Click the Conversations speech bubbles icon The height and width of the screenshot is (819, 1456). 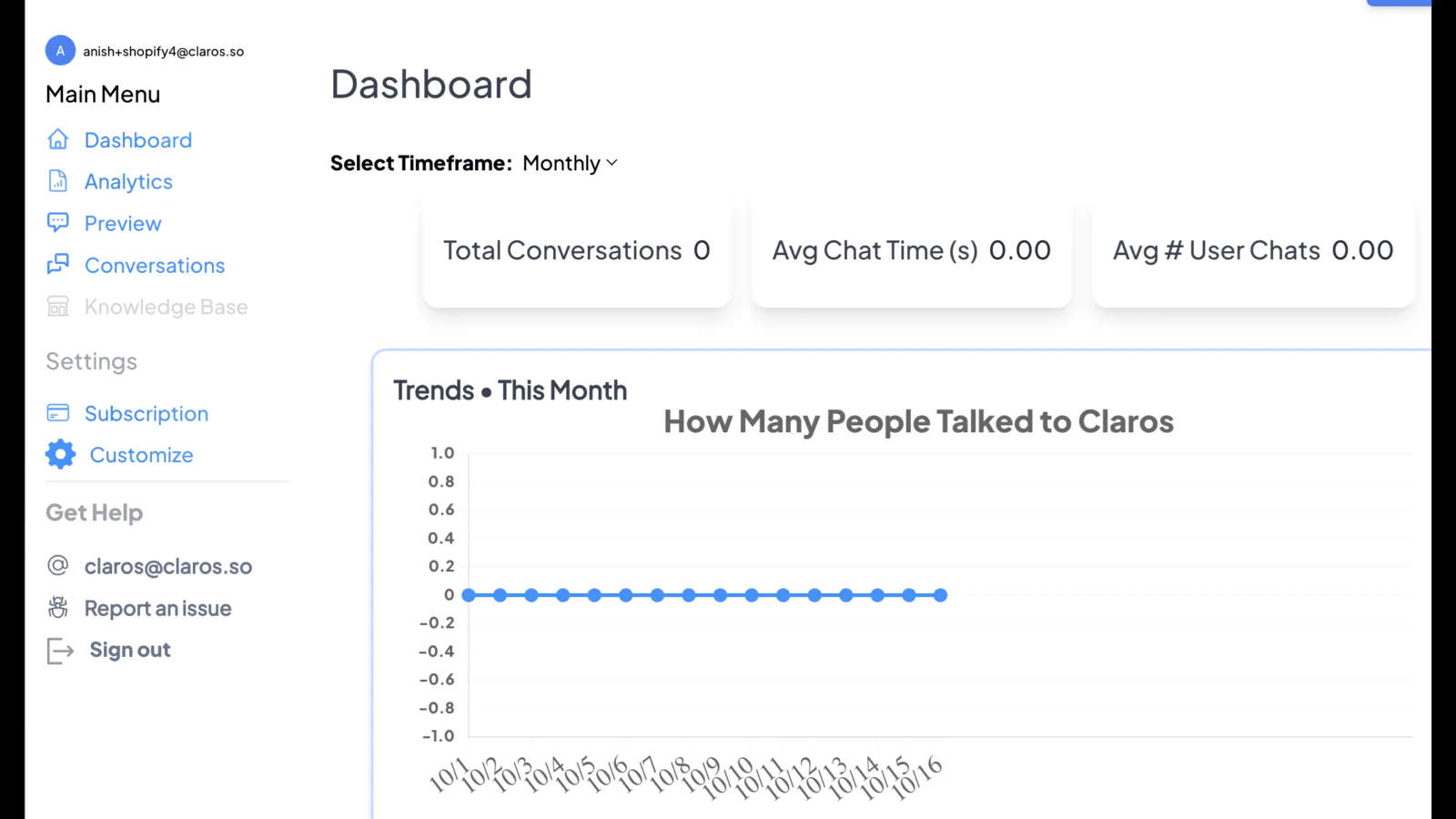point(58,264)
